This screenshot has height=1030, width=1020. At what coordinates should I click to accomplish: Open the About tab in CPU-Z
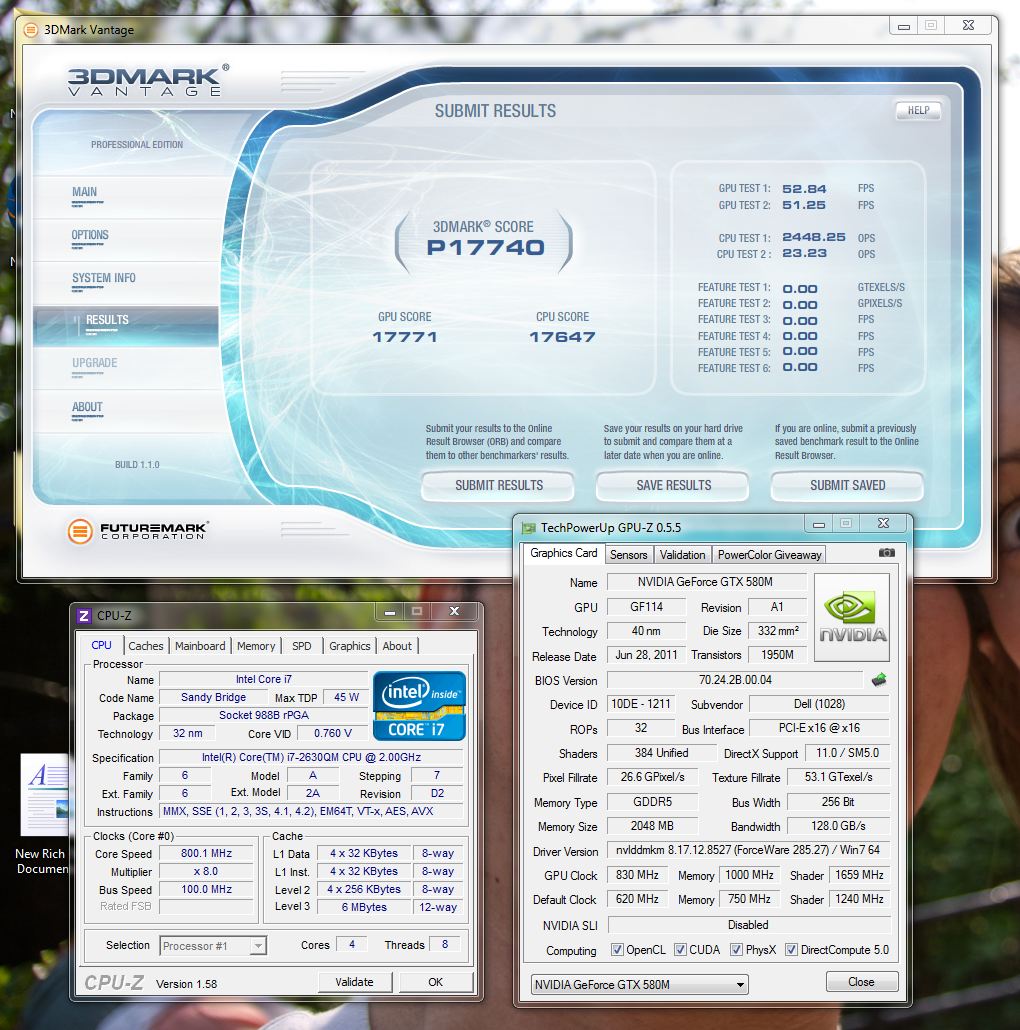397,646
